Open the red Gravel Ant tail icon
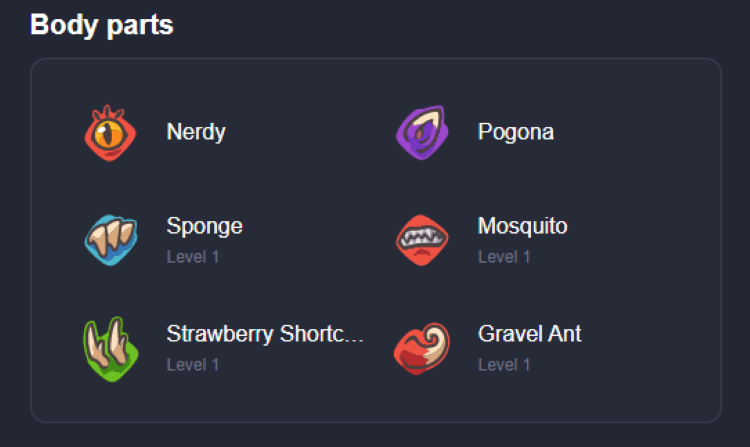This screenshot has height=447, width=750. pyautogui.click(x=422, y=349)
